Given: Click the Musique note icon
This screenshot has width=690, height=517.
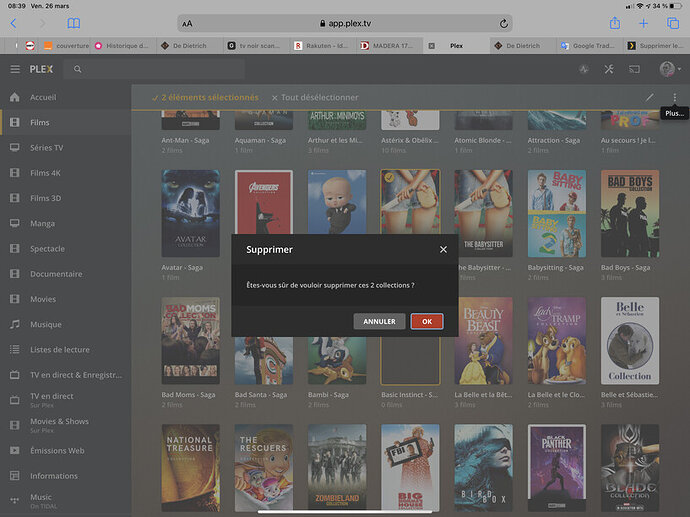Looking at the screenshot, I should click(15, 324).
